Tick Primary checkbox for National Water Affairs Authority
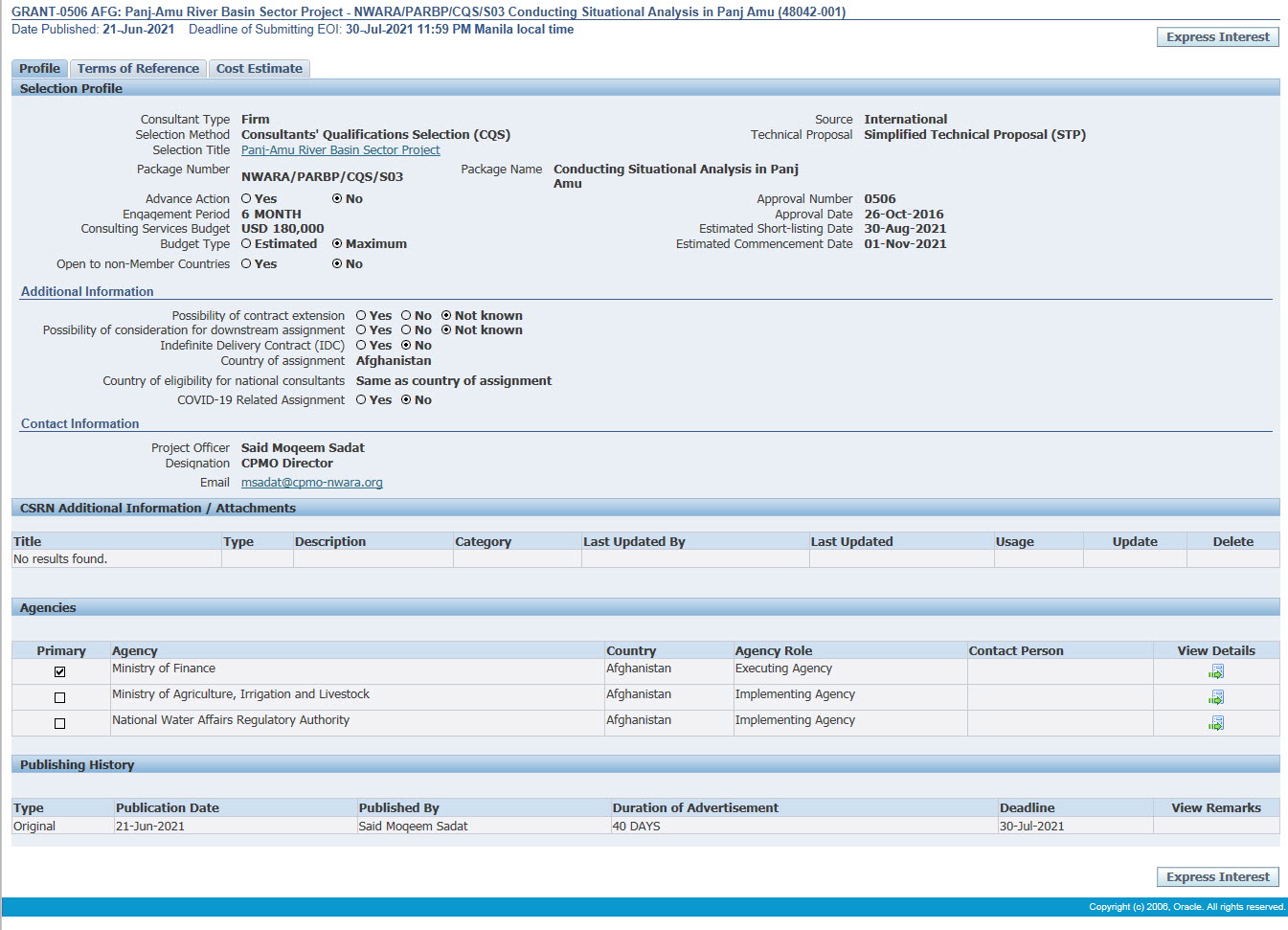 60,724
